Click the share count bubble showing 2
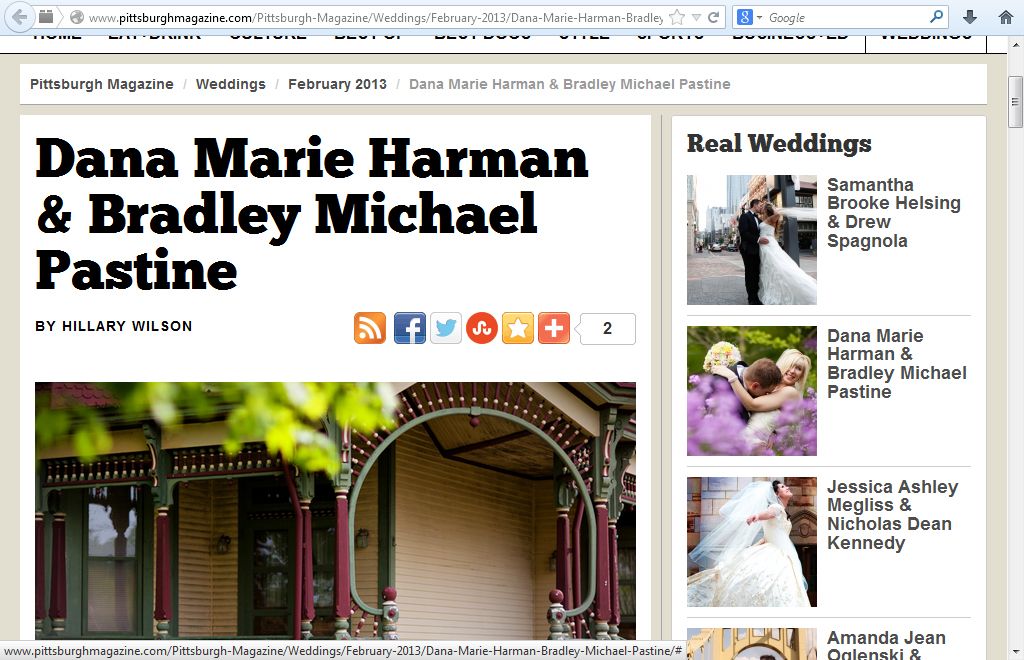Viewport: 1024px width, 660px height. [607, 328]
